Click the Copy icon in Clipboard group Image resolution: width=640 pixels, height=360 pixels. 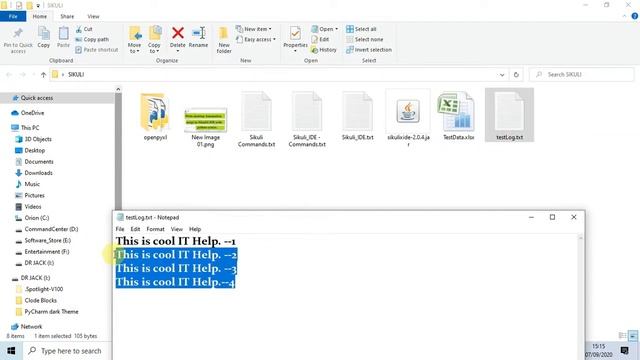tap(44, 33)
